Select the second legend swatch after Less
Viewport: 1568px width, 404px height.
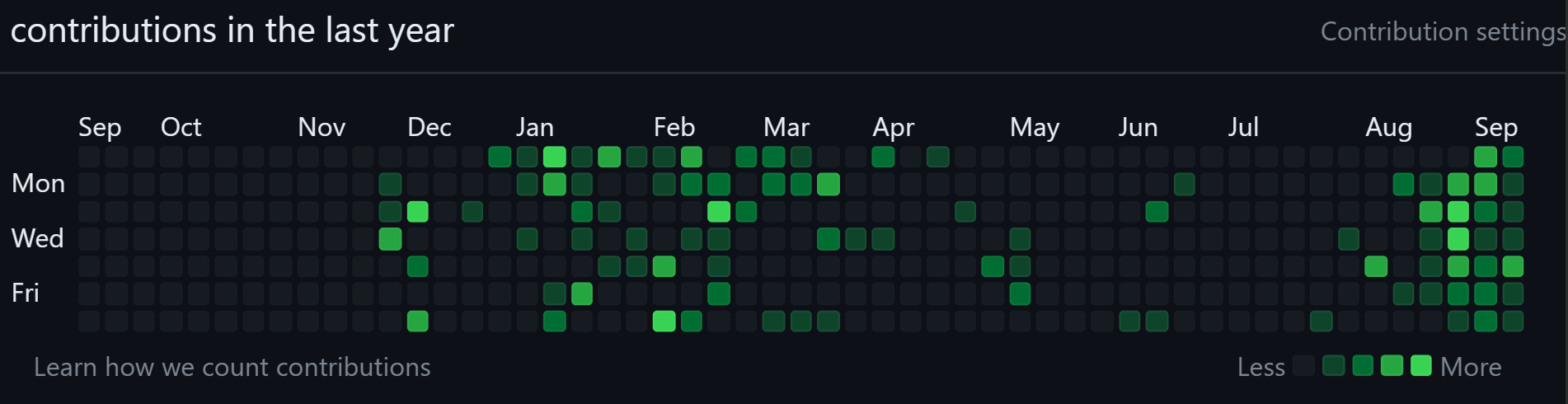[x=1333, y=365]
